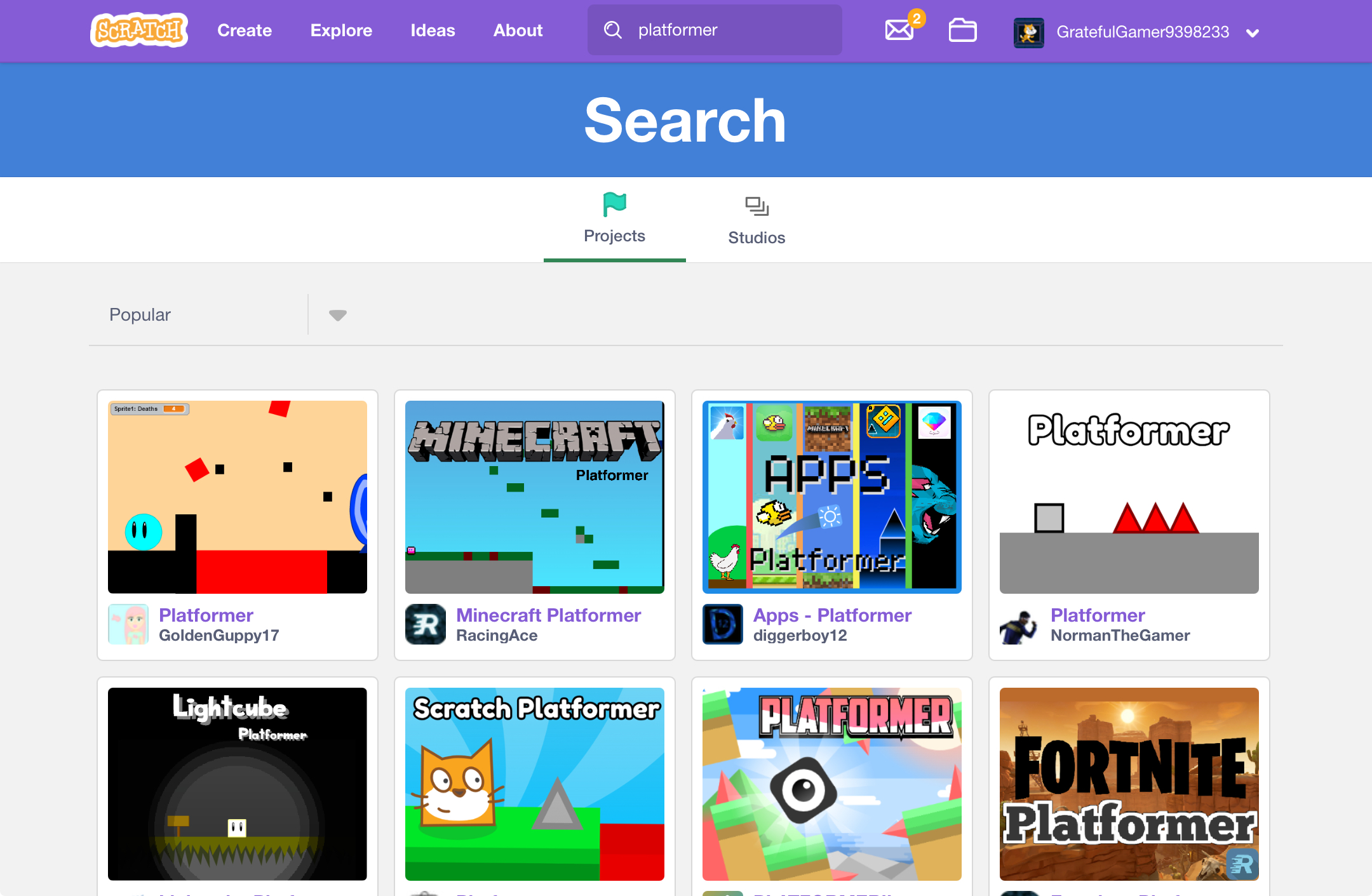Click RacingAce's avatar icon
Viewport: 1372px width, 896px height.
(x=426, y=624)
